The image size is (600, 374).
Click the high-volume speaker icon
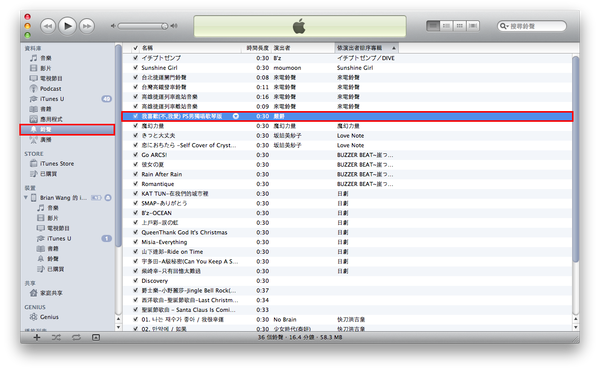click(174, 26)
